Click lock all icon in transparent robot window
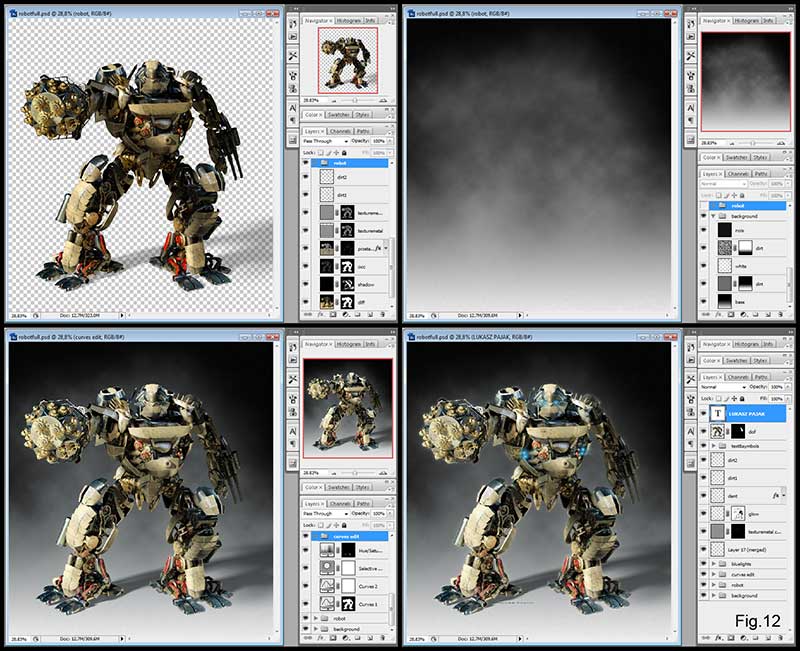 344,153
